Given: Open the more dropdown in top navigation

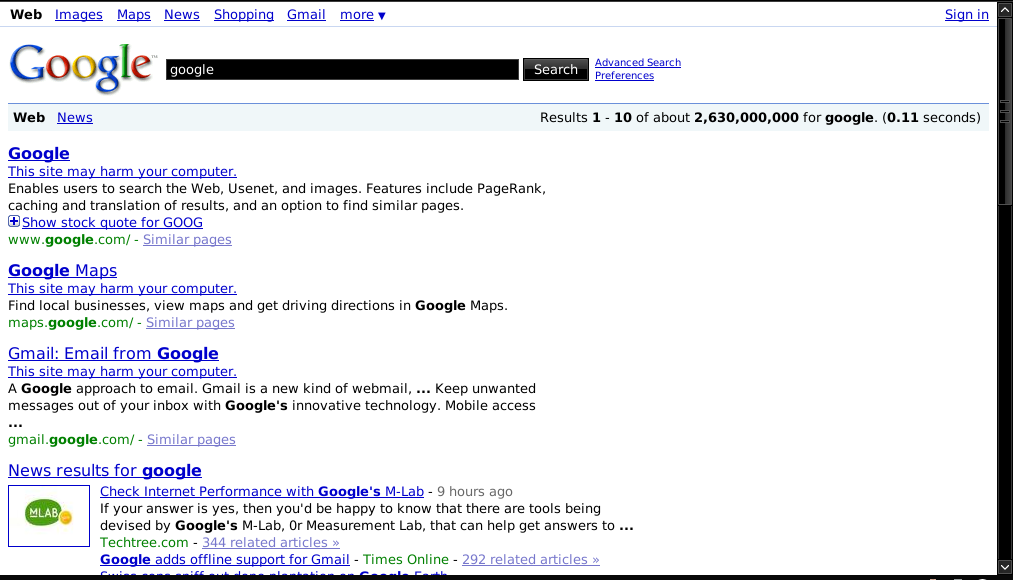Looking at the screenshot, I should point(362,15).
